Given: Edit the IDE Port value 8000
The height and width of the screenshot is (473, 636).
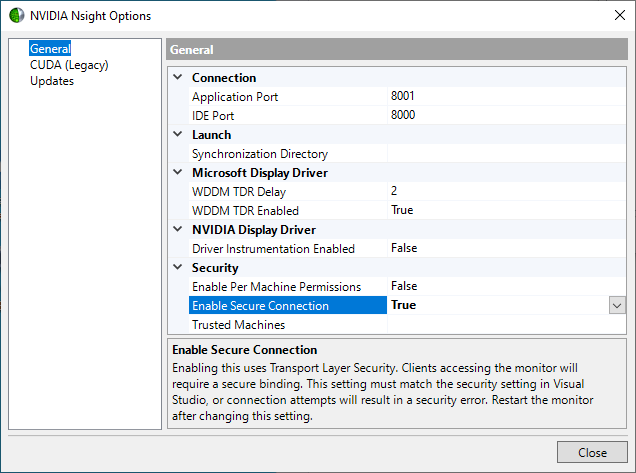Looking at the screenshot, I should coord(506,115).
